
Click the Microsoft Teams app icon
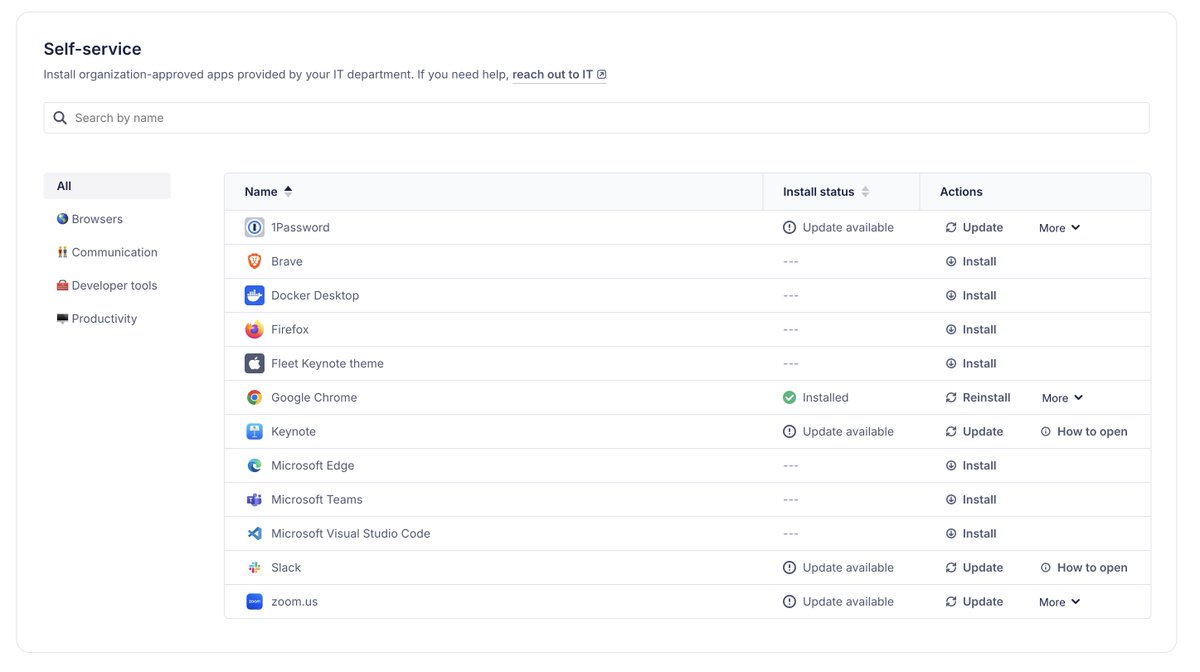click(x=254, y=500)
